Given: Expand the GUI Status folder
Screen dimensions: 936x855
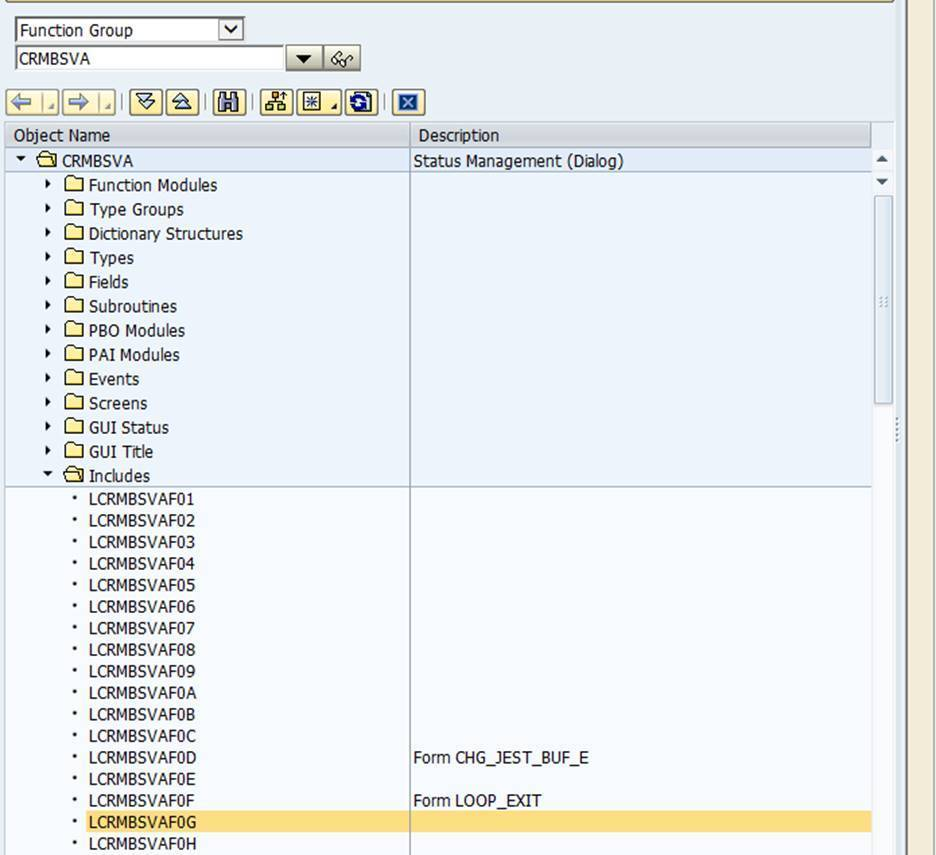Looking at the screenshot, I should coord(48,427).
